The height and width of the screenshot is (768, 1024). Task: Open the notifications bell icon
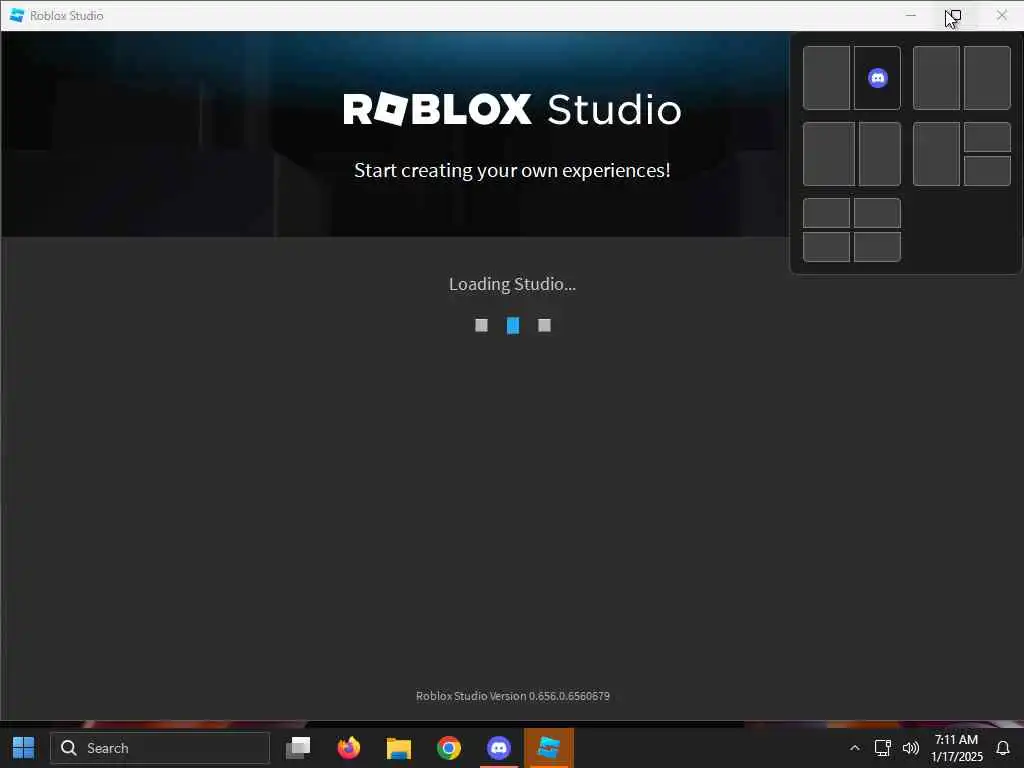[x=1002, y=748]
